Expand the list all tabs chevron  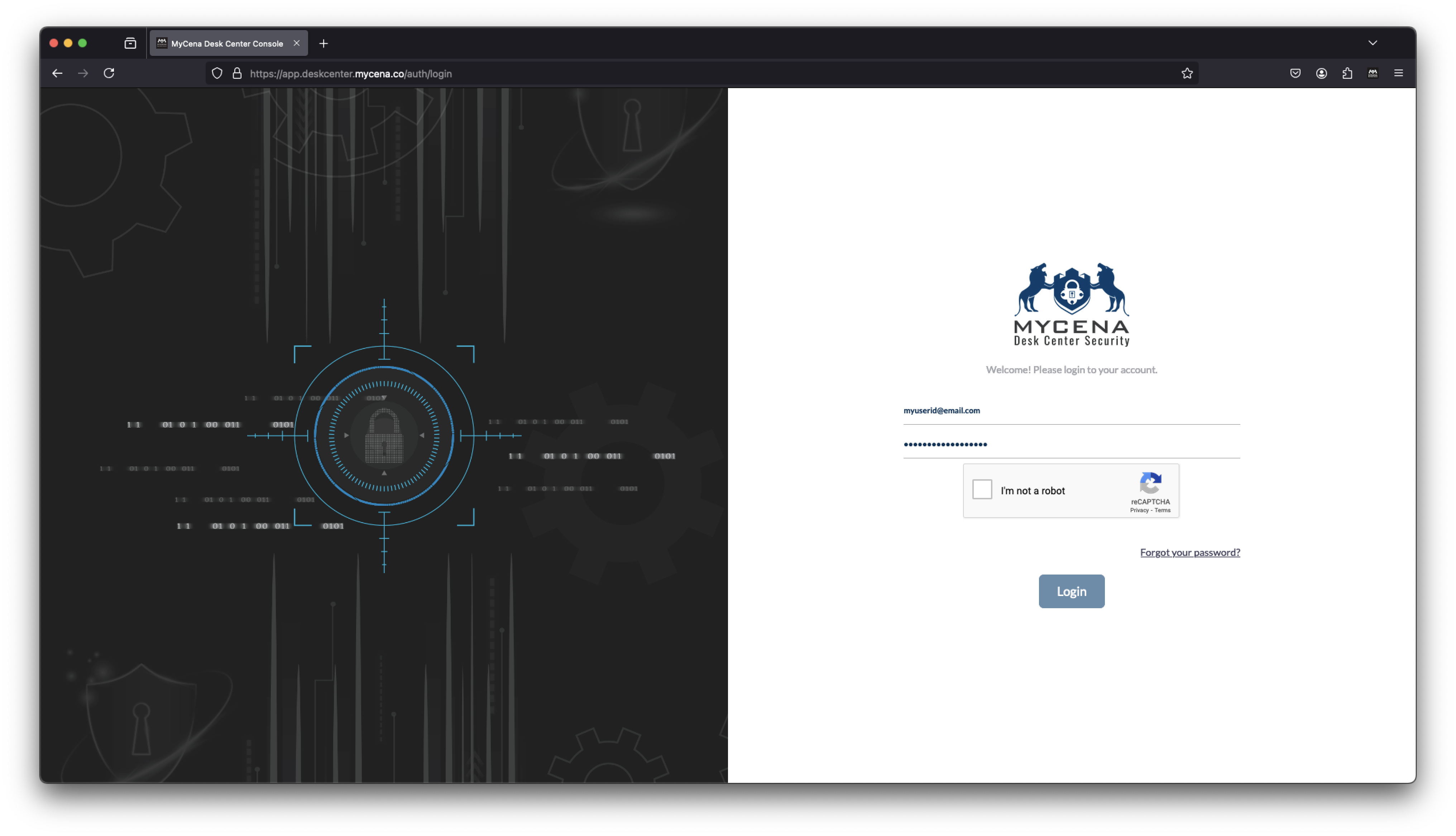click(1372, 44)
